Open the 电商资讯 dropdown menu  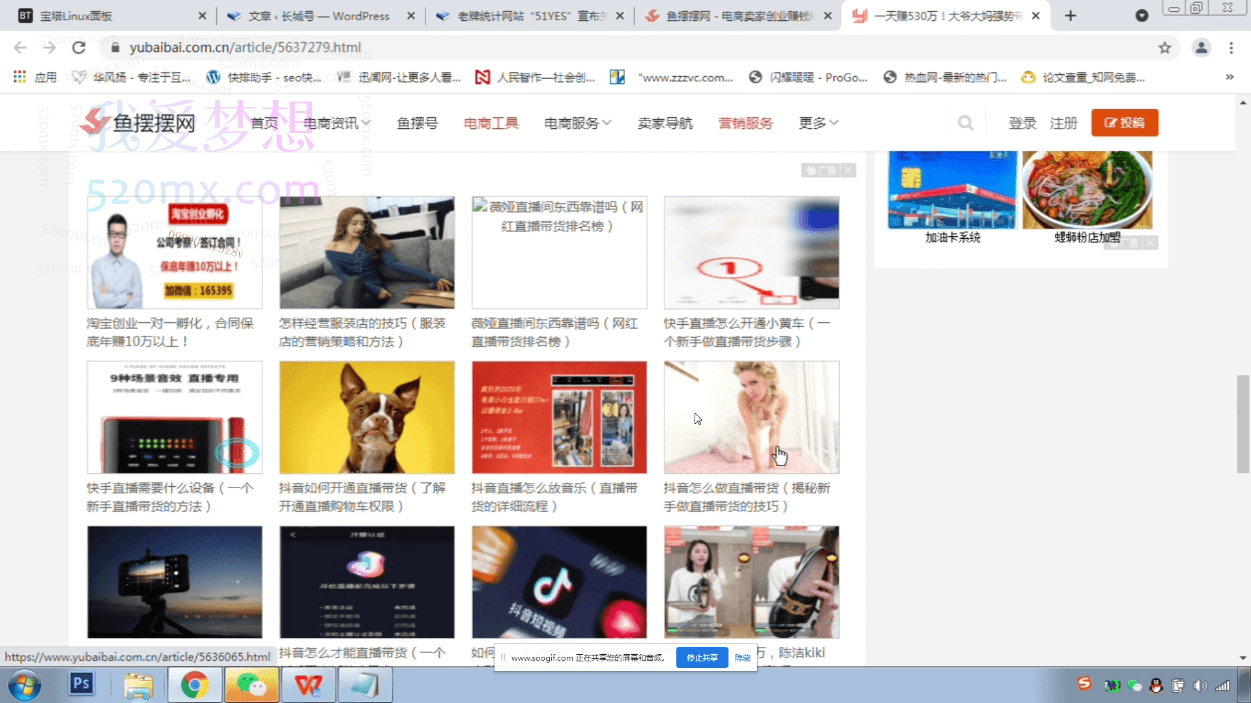pos(329,122)
